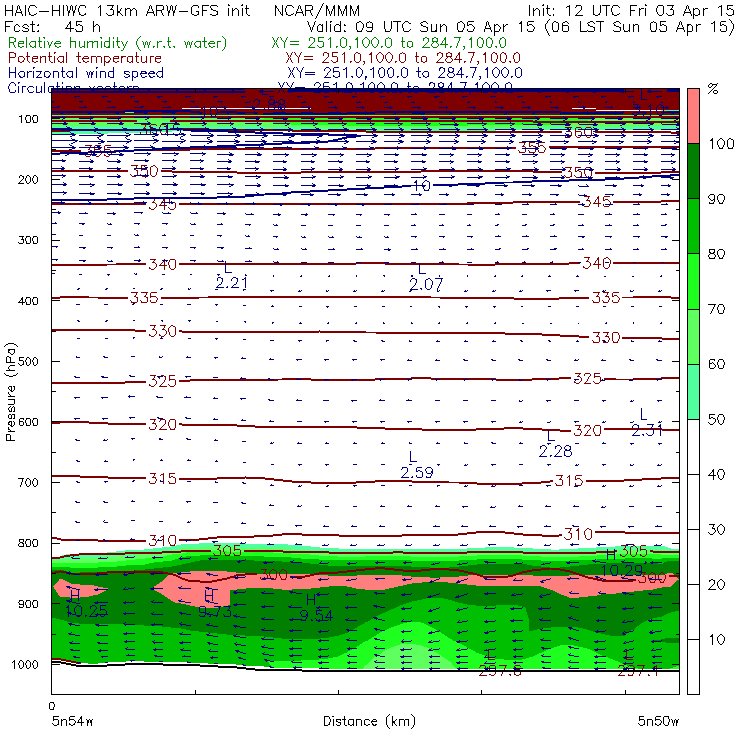Click the colorbar segment between 90 and 100
The image size is (740, 740).
point(693,171)
